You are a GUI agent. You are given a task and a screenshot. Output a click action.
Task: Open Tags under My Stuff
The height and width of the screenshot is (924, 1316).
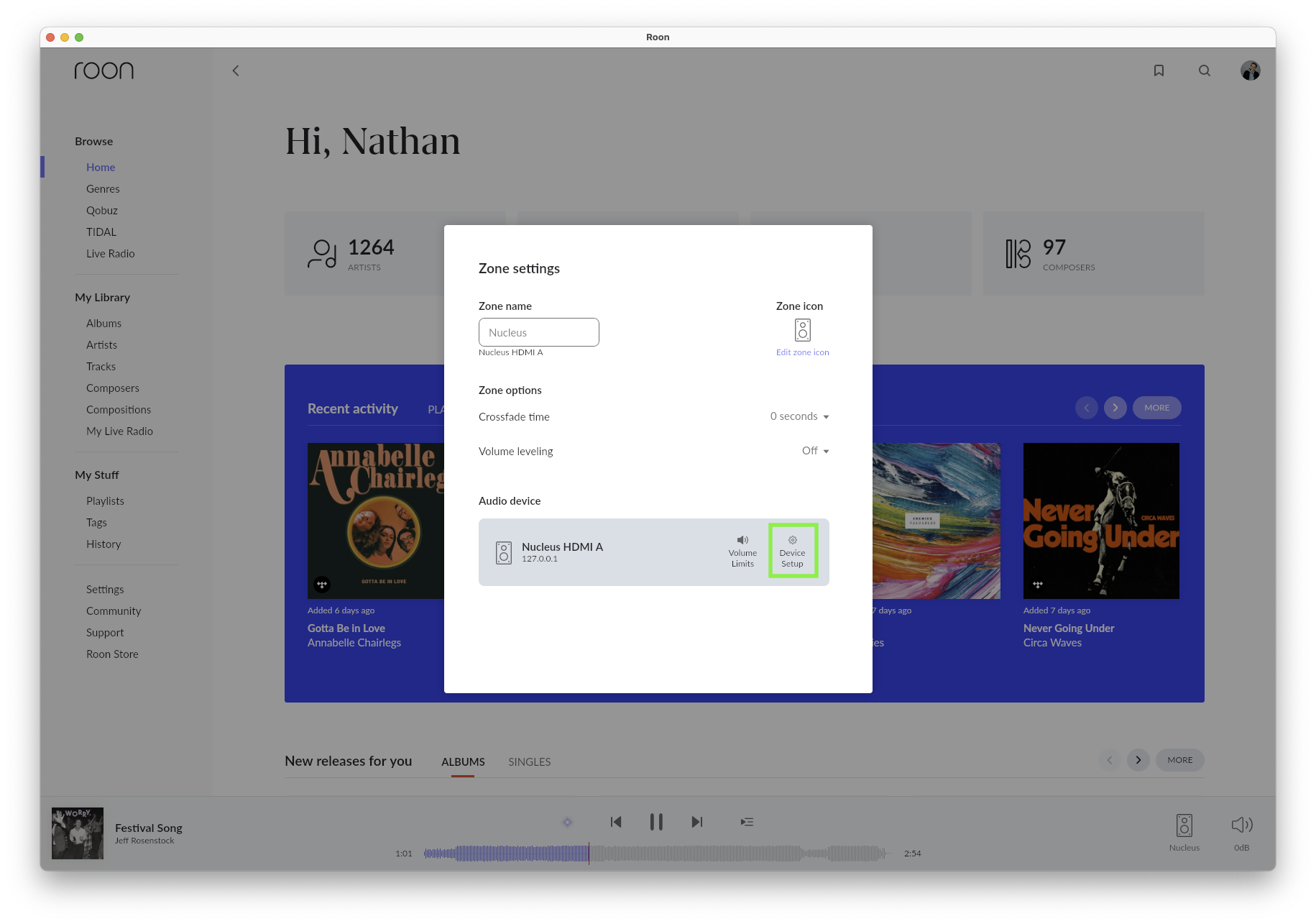tap(96, 522)
